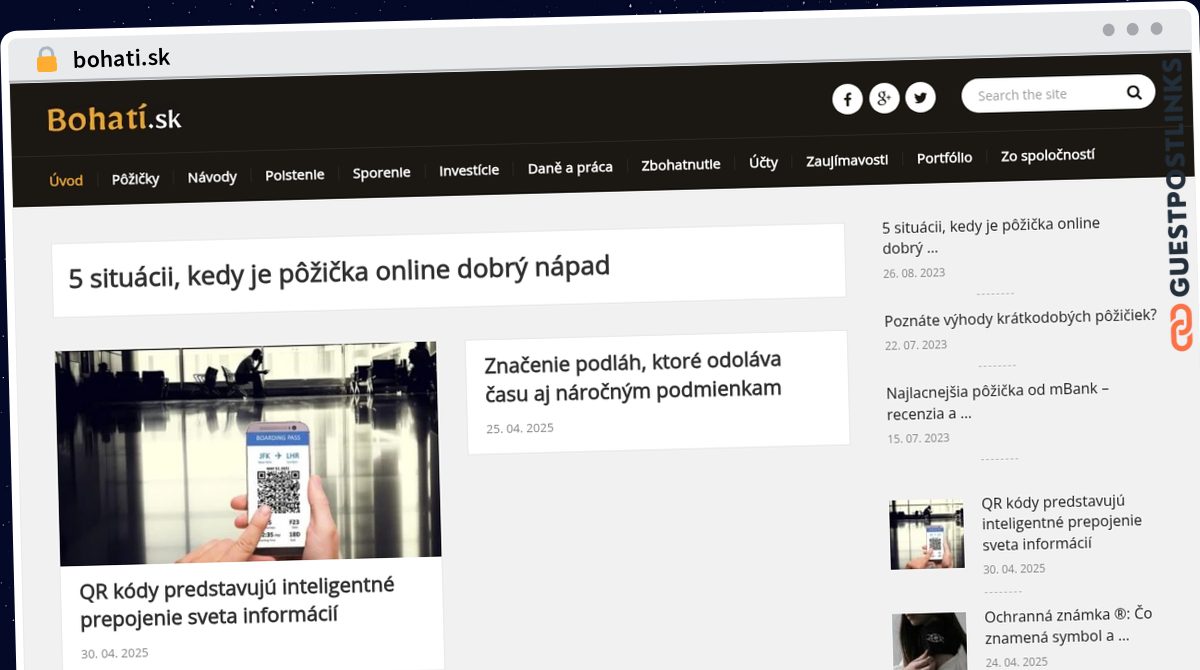Click the Bohatí.sk site logo
The image size is (1200, 670).
click(x=114, y=119)
